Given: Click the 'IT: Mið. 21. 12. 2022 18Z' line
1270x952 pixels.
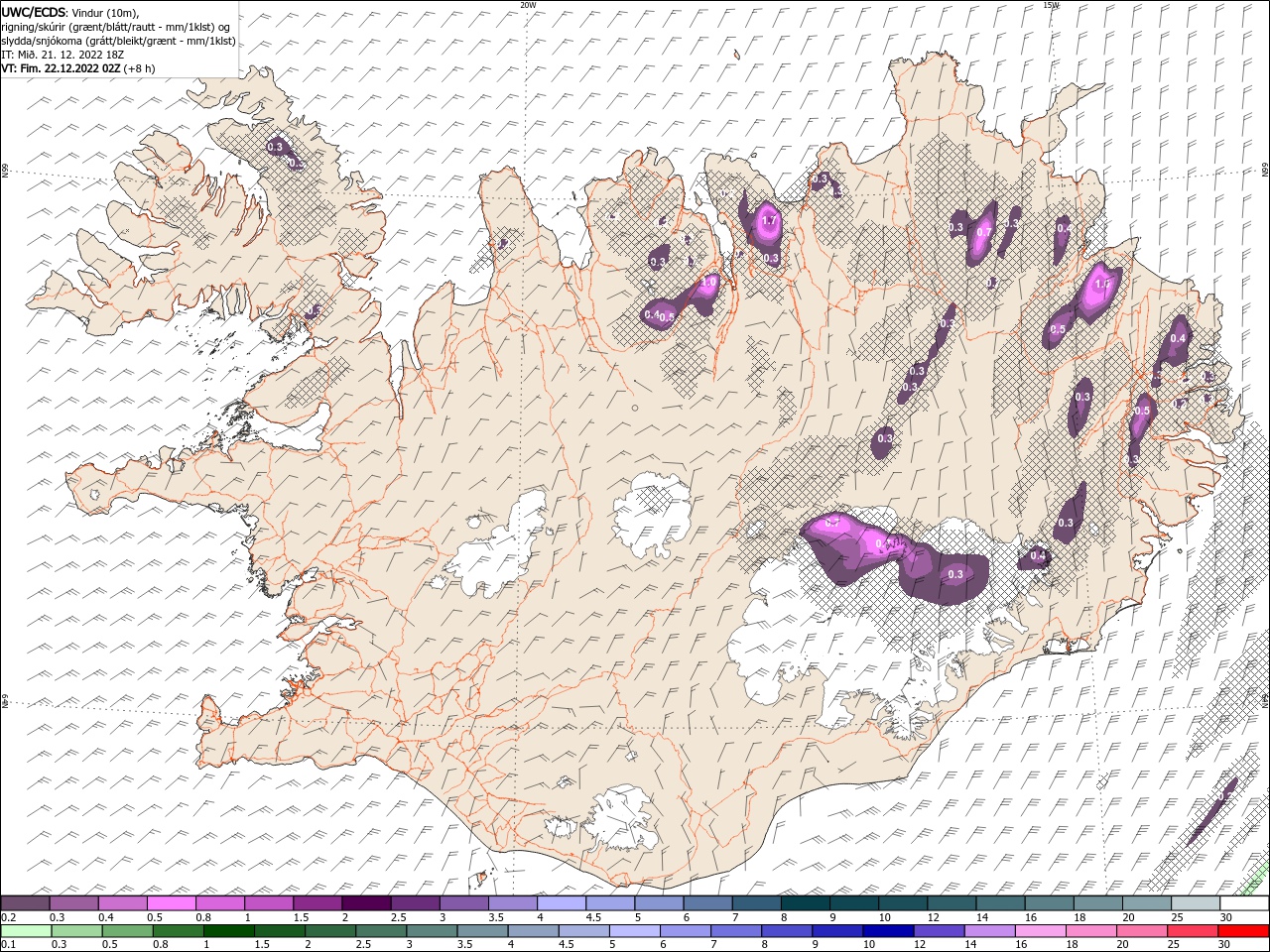Looking at the screenshot, I should 64,55.
